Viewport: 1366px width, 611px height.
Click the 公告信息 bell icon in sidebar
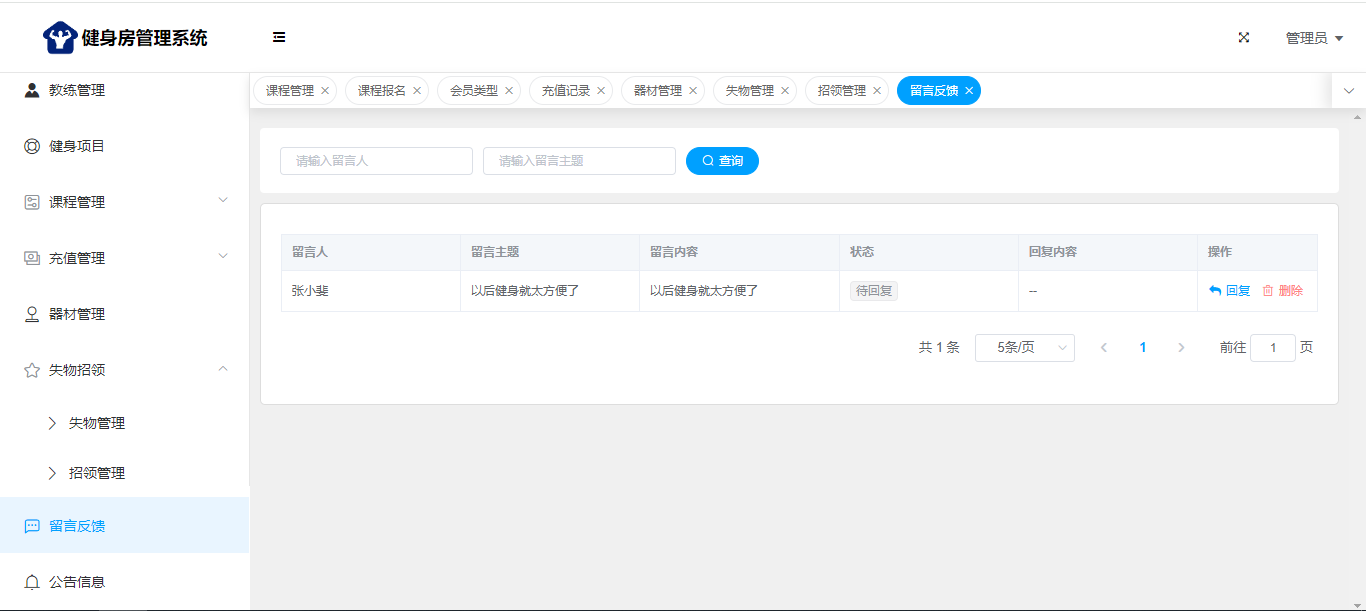pos(32,582)
